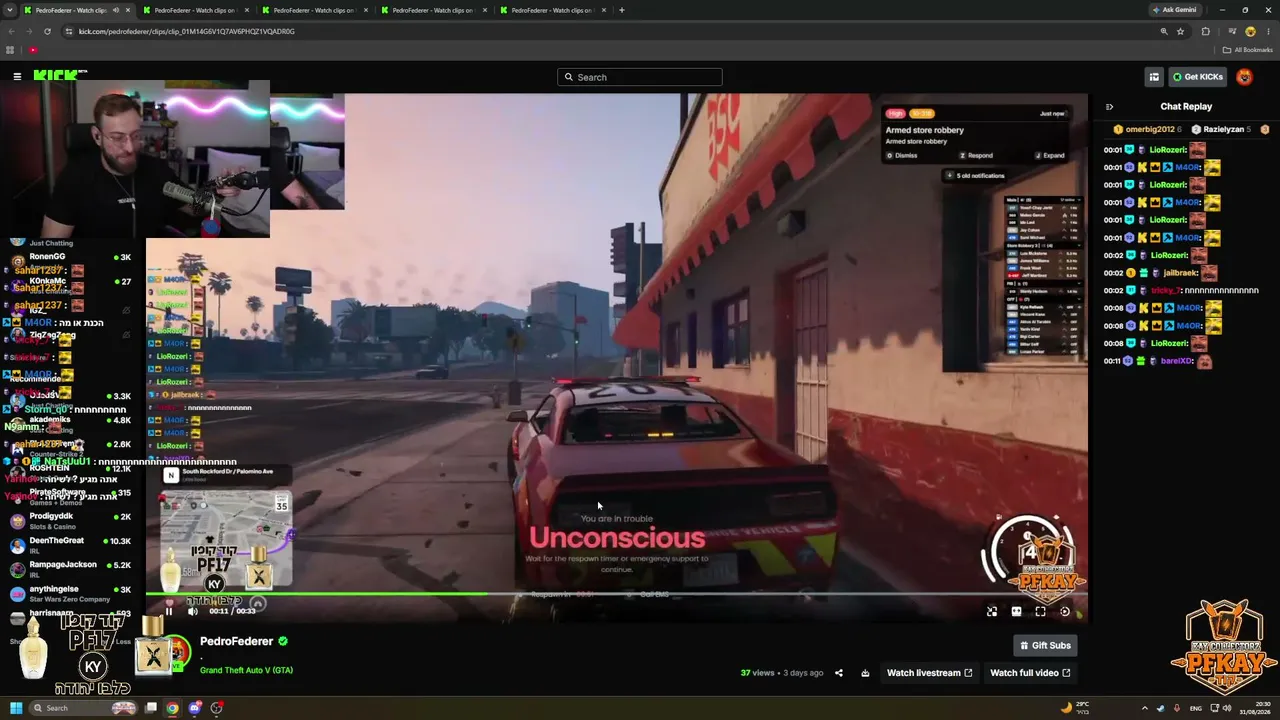1280x720 pixels.
Task: Open the player settings icon
Action: tap(1065, 611)
